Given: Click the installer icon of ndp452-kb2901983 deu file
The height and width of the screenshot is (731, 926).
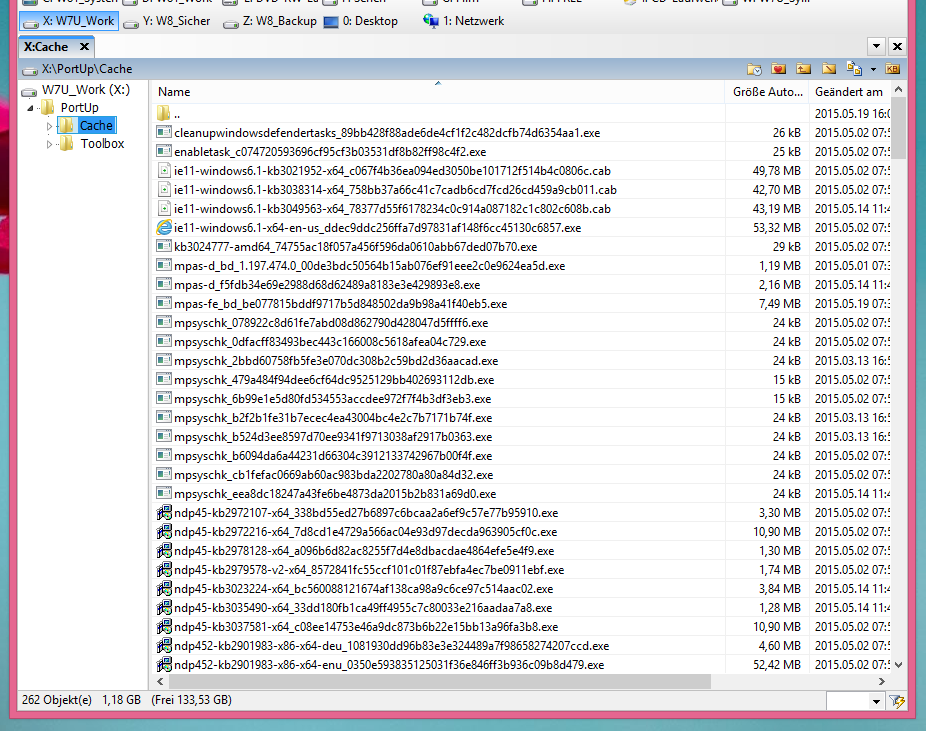Looking at the screenshot, I should [164, 645].
